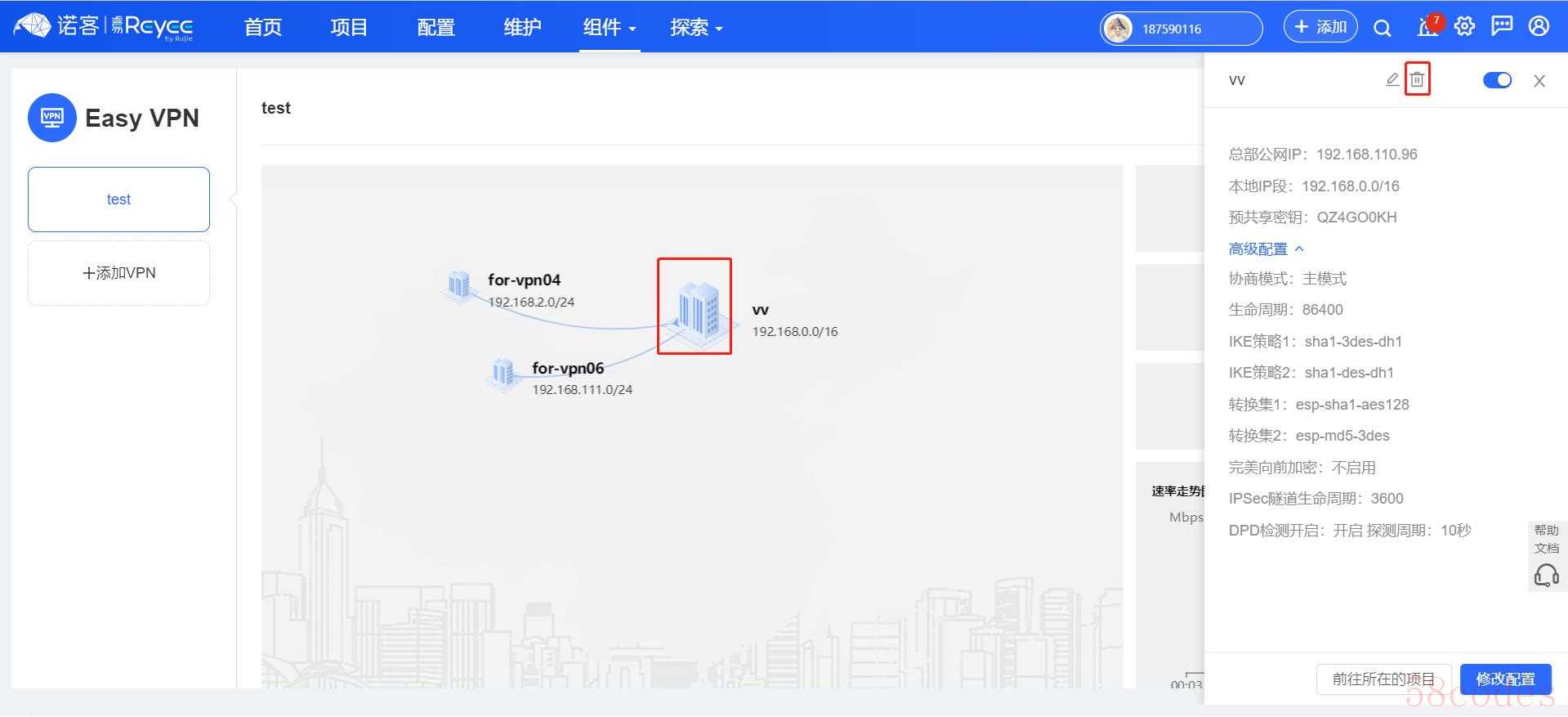
Task: Click the trash delete icon for vv
Action: [1417, 79]
